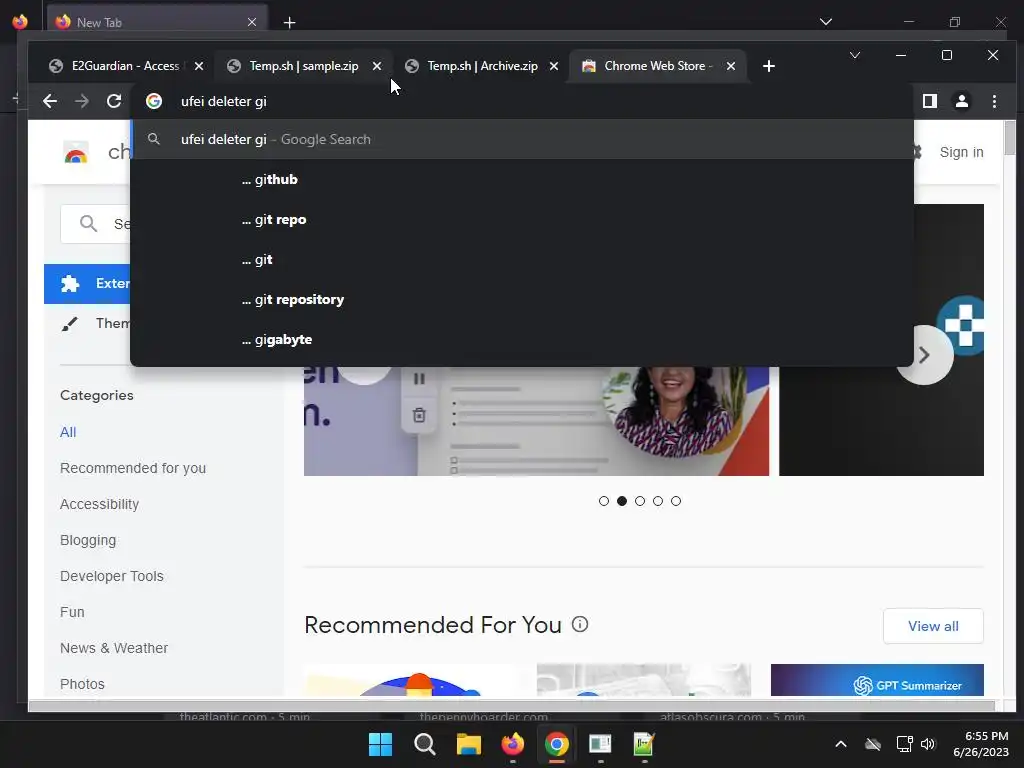Select the third carousel dot
The height and width of the screenshot is (768, 1024).
[640, 501]
